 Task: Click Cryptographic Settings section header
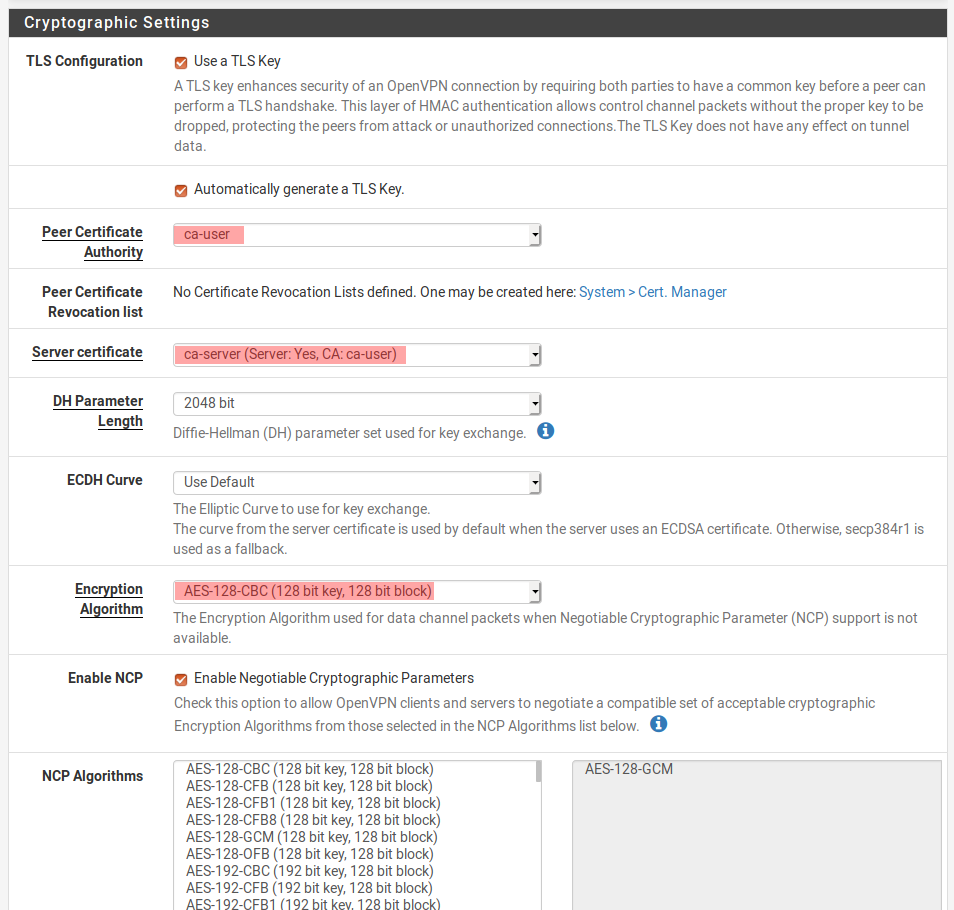(478, 23)
